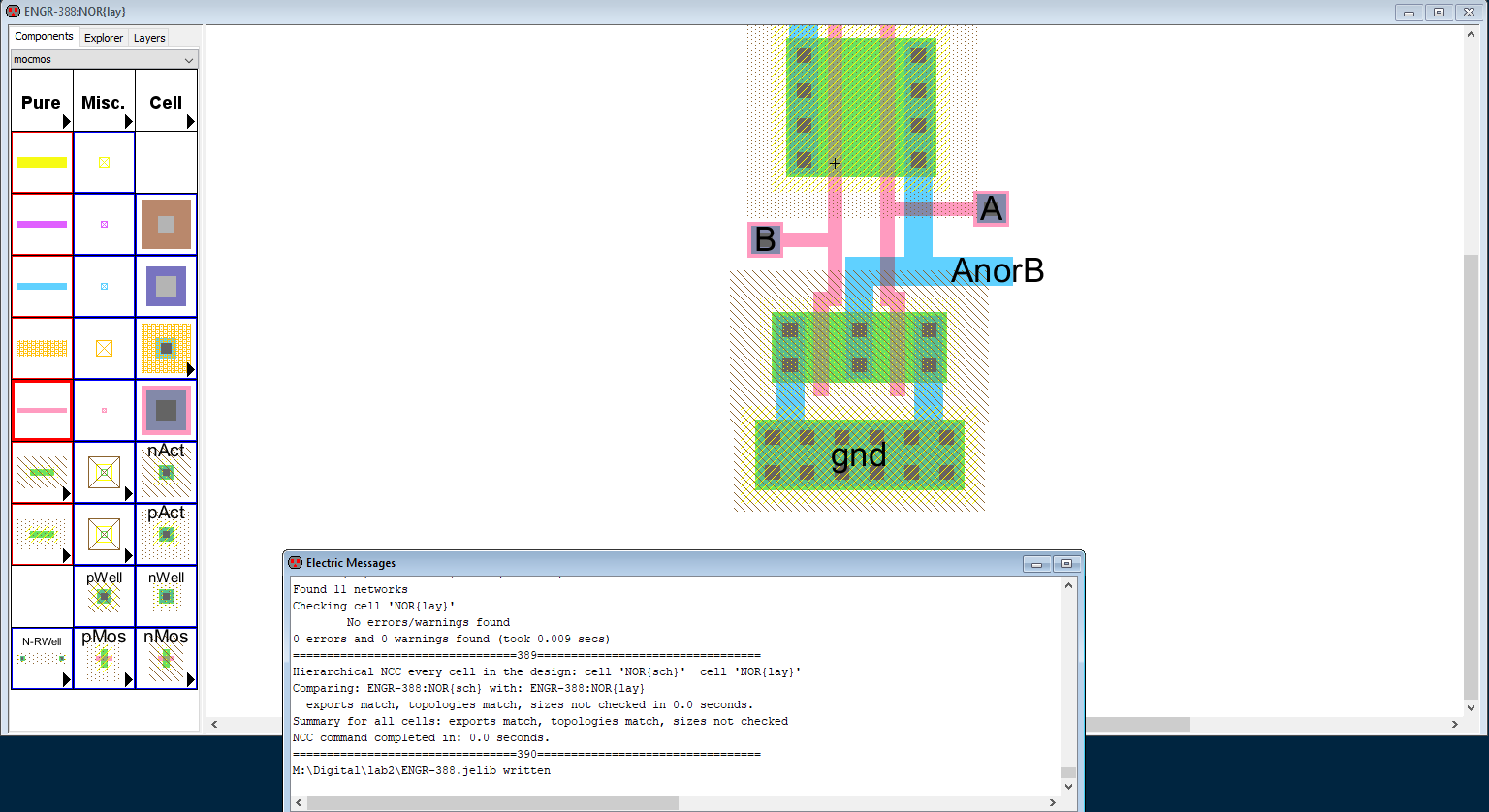Screen dimensions: 1489x812
Task: Switch to the Layers tab
Action: 149,38
